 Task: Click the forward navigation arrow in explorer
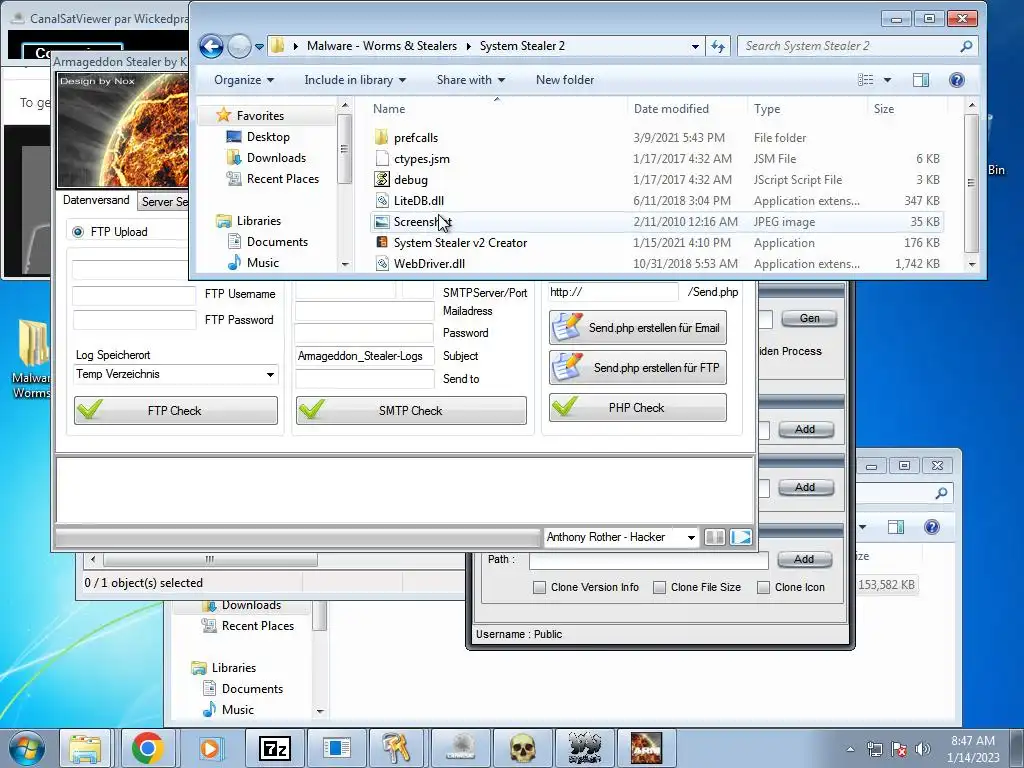pyautogui.click(x=239, y=46)
